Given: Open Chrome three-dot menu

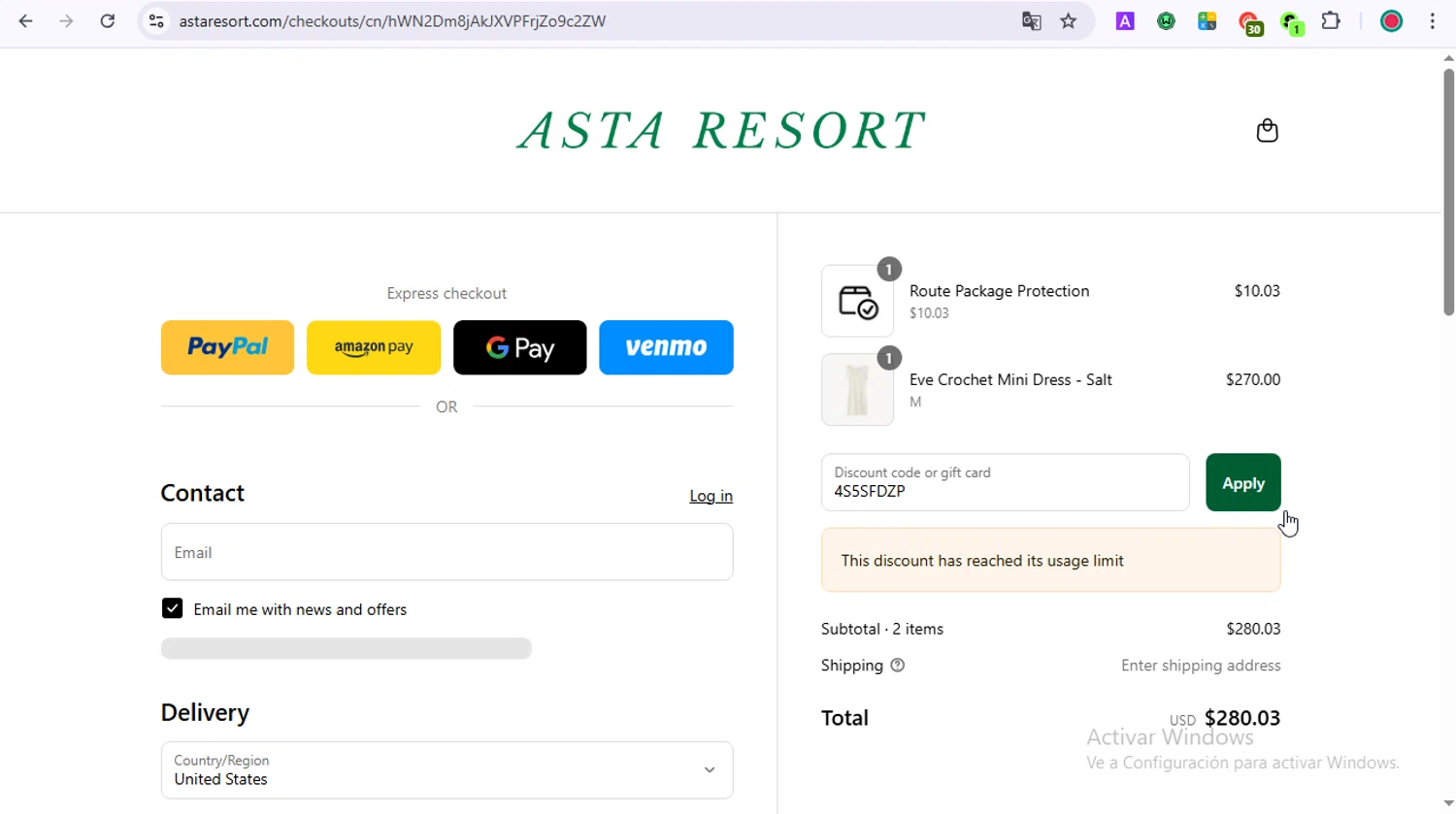Looking at the screenshot, I should coord(1432,20).
